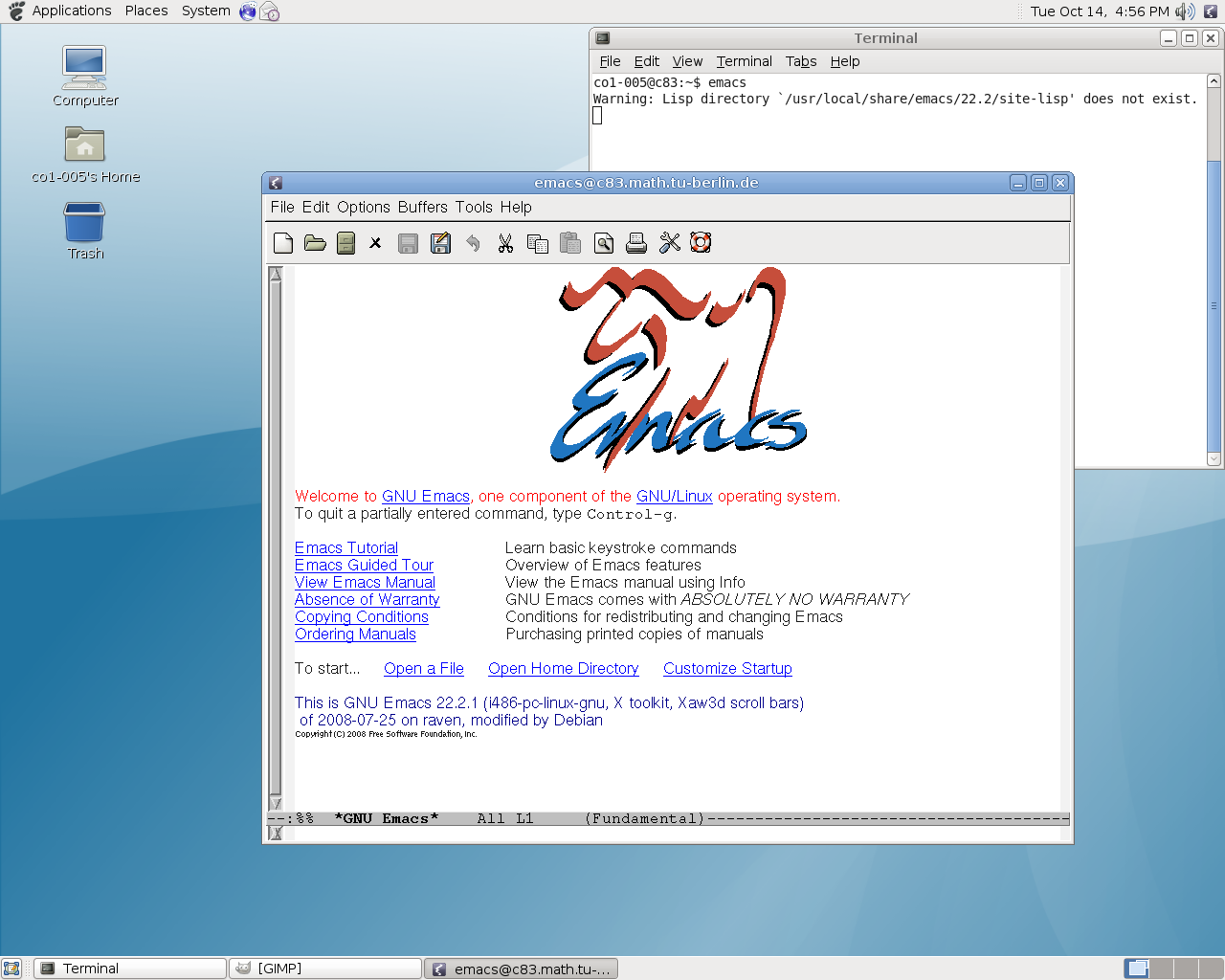
Task: Click the Undo arrow icon in Emacs
Action: click(x=473, y=243)
